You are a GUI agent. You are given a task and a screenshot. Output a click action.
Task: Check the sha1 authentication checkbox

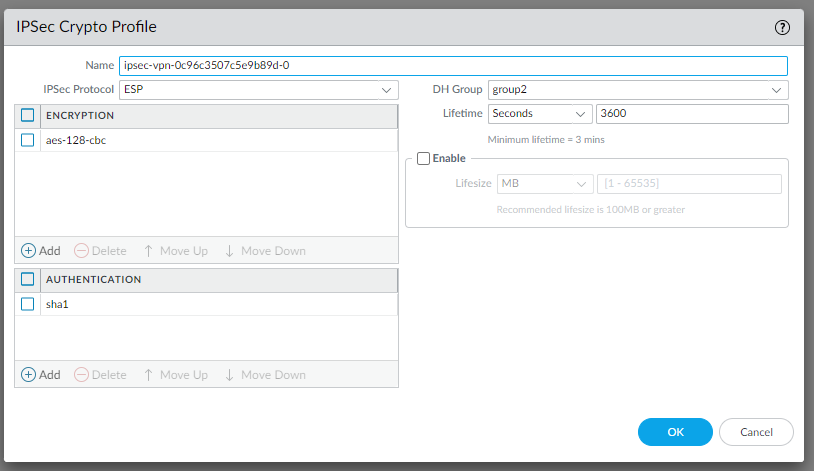click(28, 304)
